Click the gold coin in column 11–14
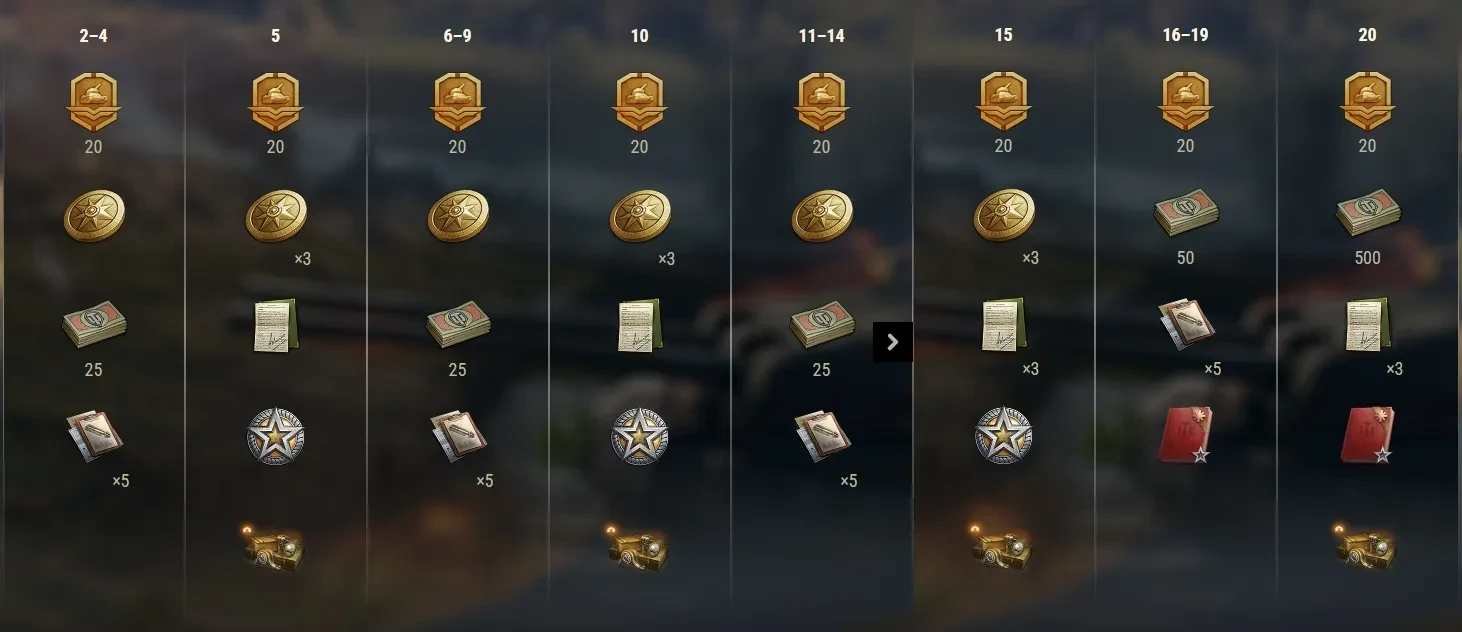This screenshot has height=632, width=1462. click(x=822, y=216)
